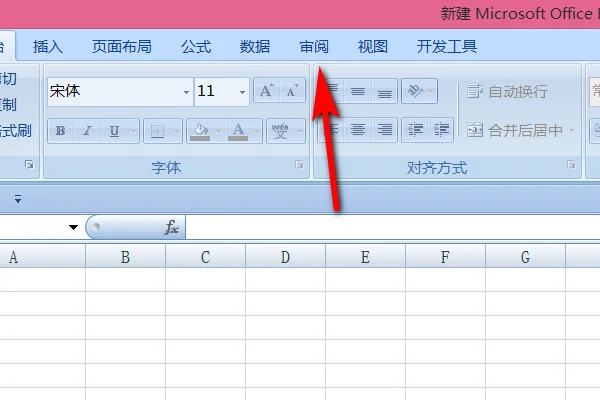
Task: Toggle 自动换行 wrap text
Action: pyautogui.click(x=507, y=91)
